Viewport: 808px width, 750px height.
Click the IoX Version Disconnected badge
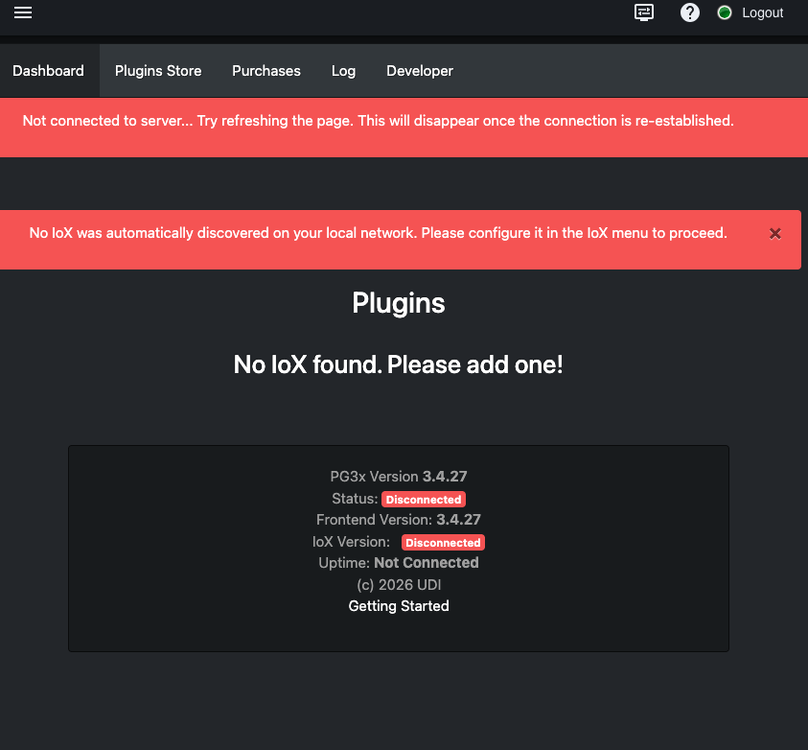click(x=443, y=542)
